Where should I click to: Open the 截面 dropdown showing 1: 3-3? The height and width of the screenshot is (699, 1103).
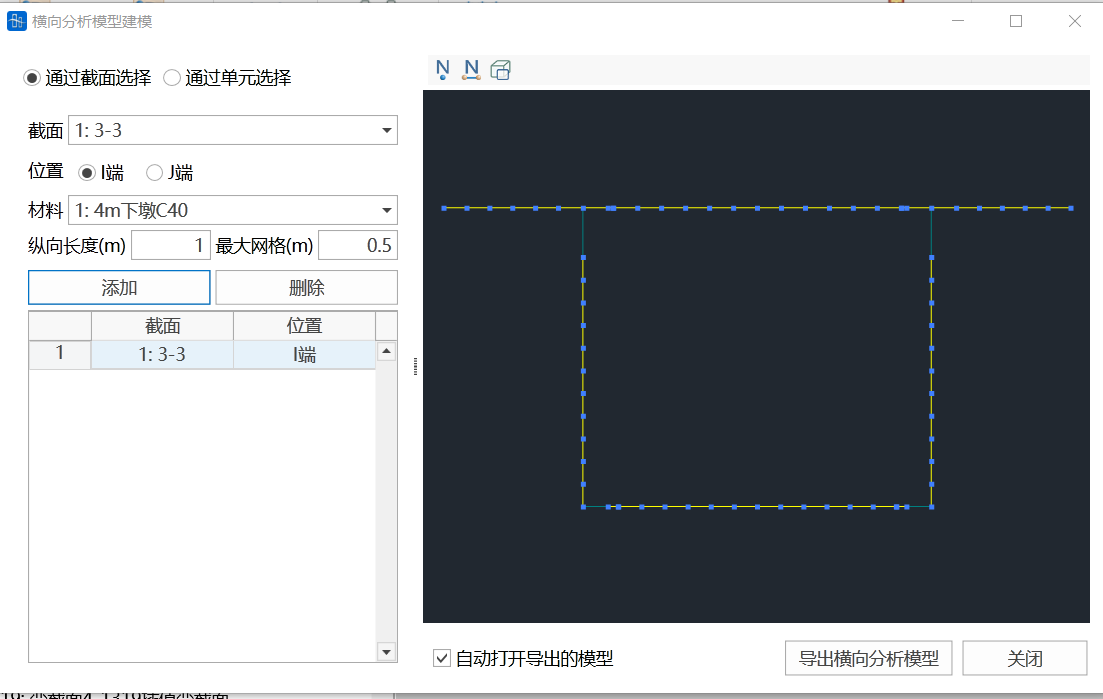pos(233,130)
